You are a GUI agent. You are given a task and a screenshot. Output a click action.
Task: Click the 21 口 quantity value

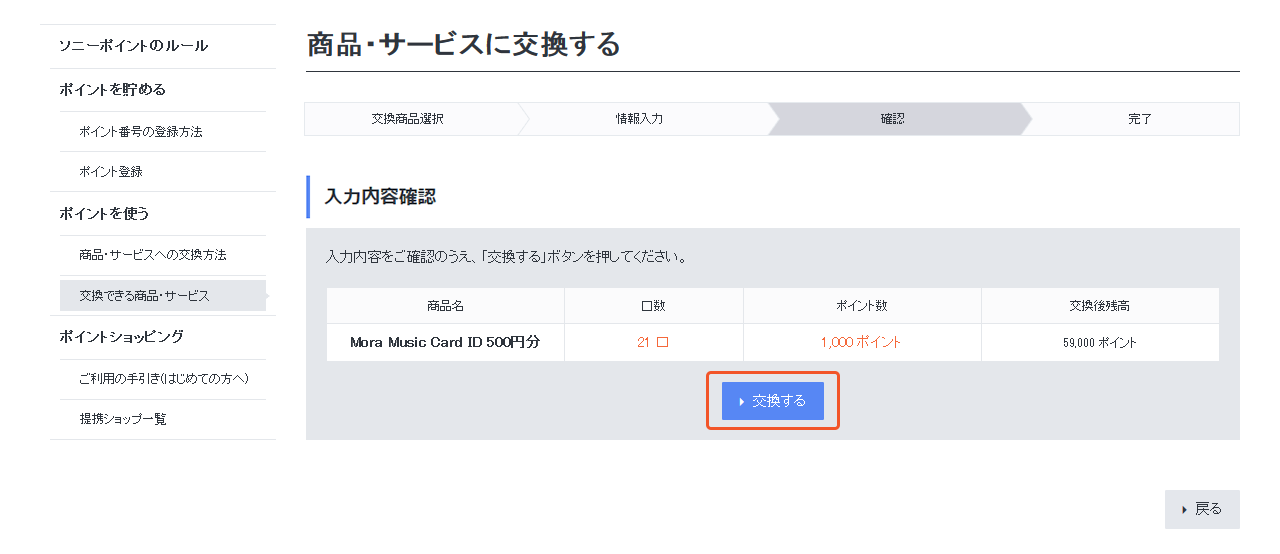coord(652,342)
